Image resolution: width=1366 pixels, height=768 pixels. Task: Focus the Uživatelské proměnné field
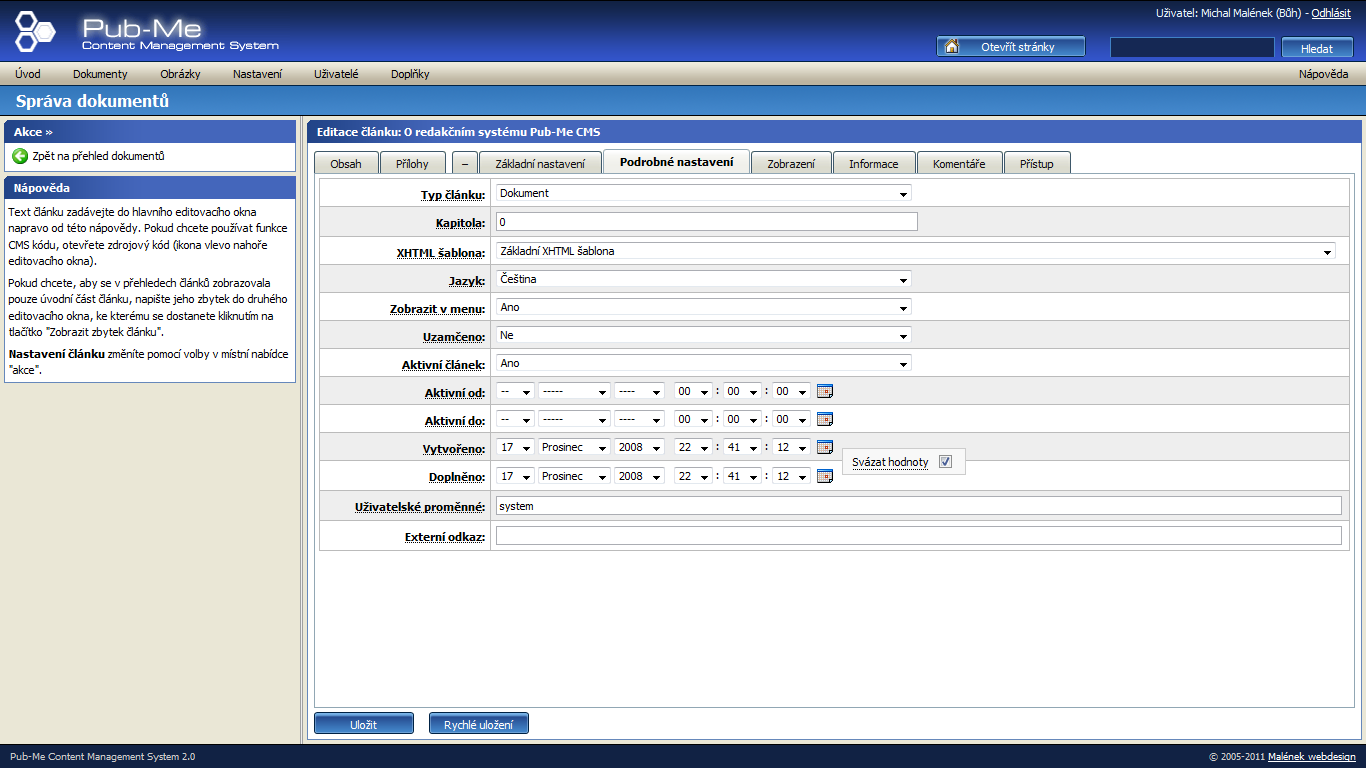[919, 506]
